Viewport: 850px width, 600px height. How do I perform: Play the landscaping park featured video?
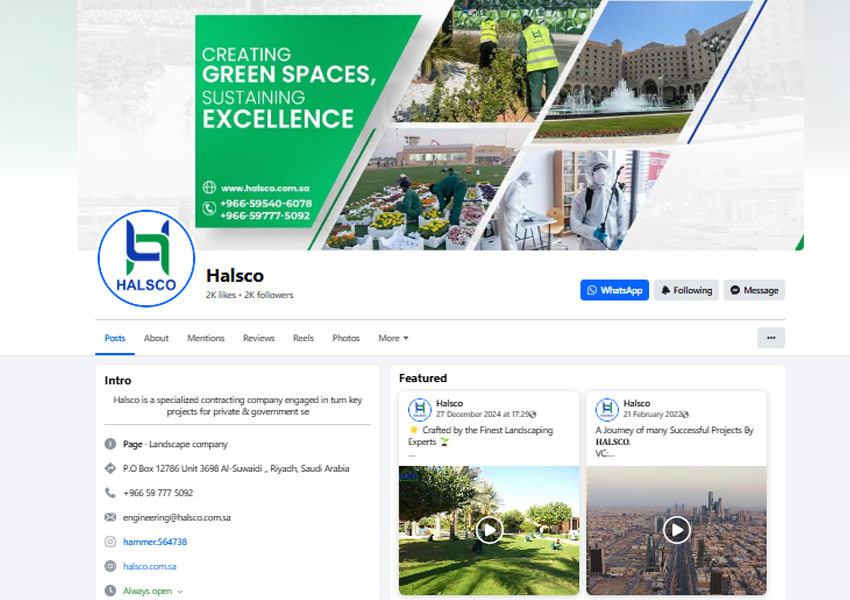click(x=489, y=530)
